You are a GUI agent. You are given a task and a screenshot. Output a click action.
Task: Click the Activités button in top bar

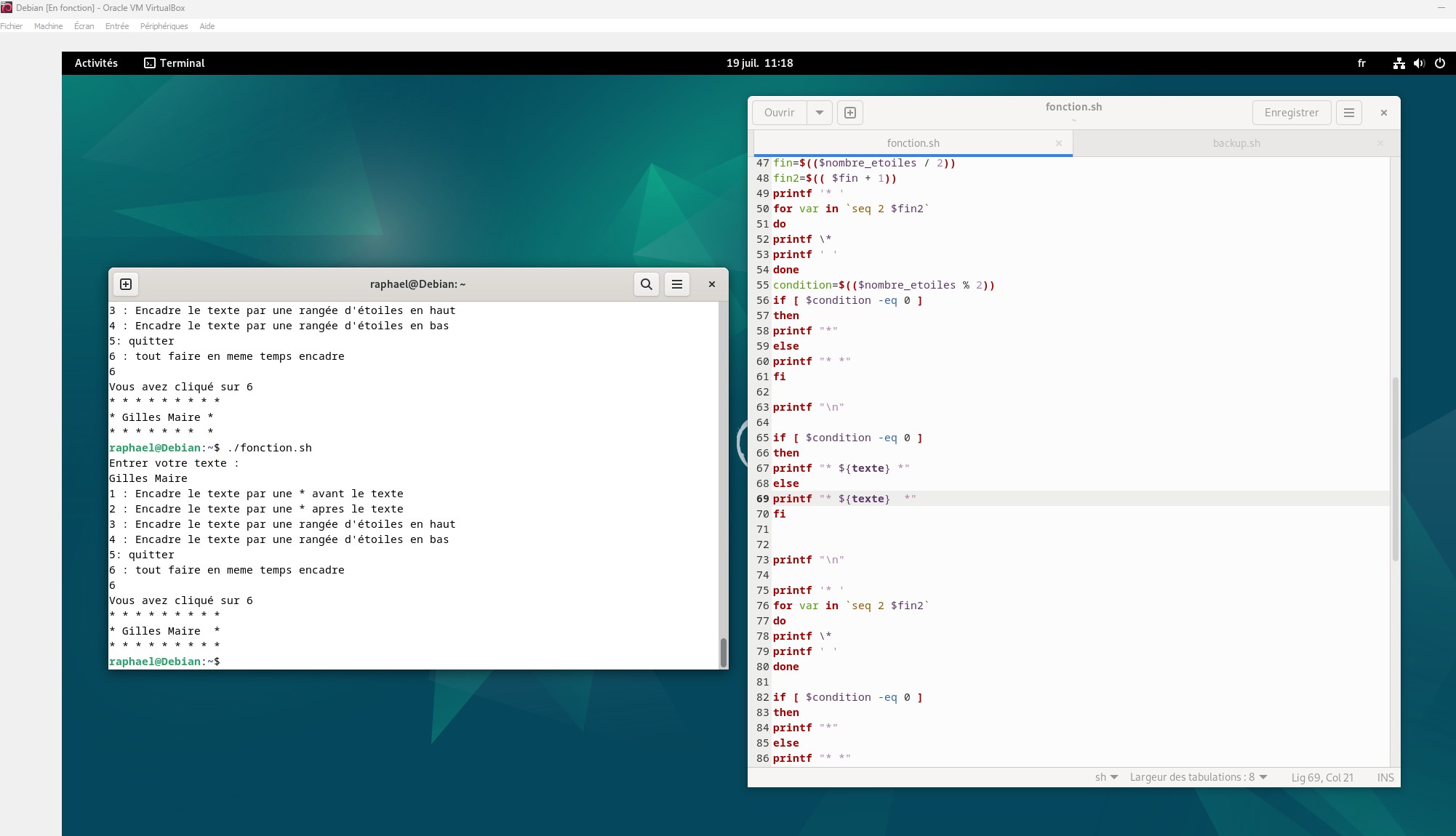96,63
